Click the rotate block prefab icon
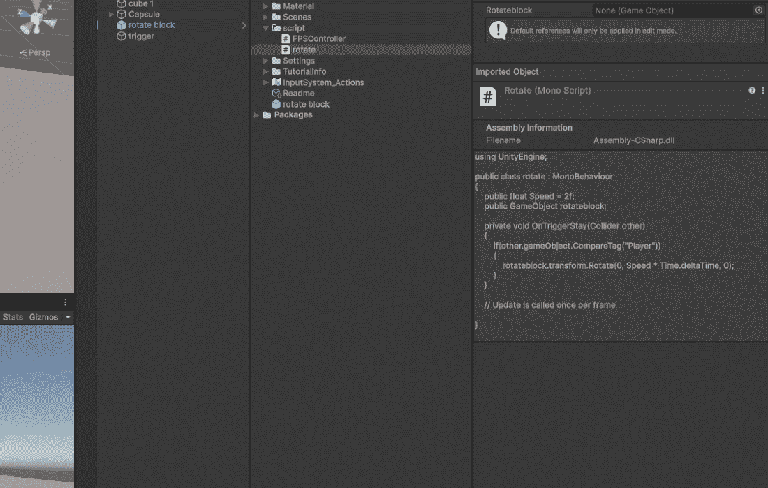 (x=121, y=25)
